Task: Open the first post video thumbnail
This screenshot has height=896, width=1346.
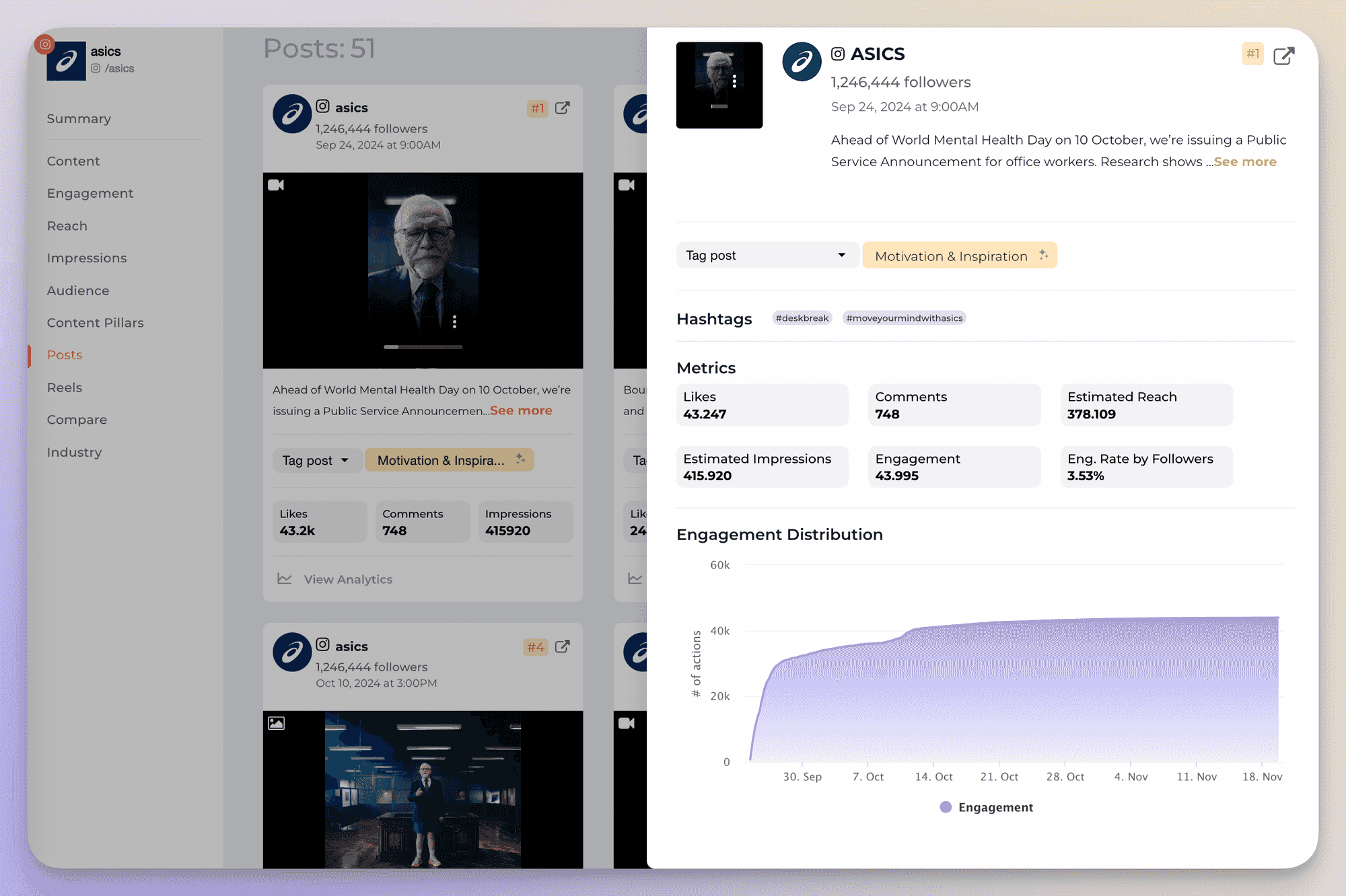Action: pyautogui.click(x=423, y=270)
